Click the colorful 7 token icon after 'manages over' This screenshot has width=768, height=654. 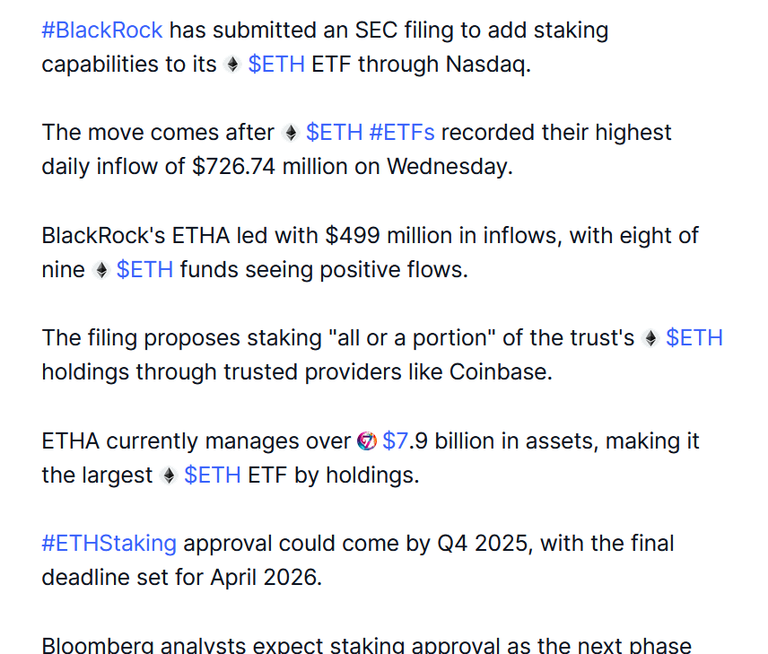point(367,441)
